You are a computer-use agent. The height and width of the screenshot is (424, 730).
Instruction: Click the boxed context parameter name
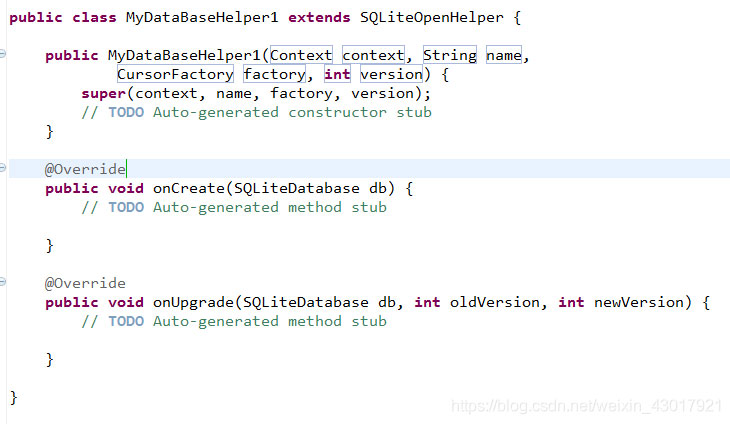373,55
